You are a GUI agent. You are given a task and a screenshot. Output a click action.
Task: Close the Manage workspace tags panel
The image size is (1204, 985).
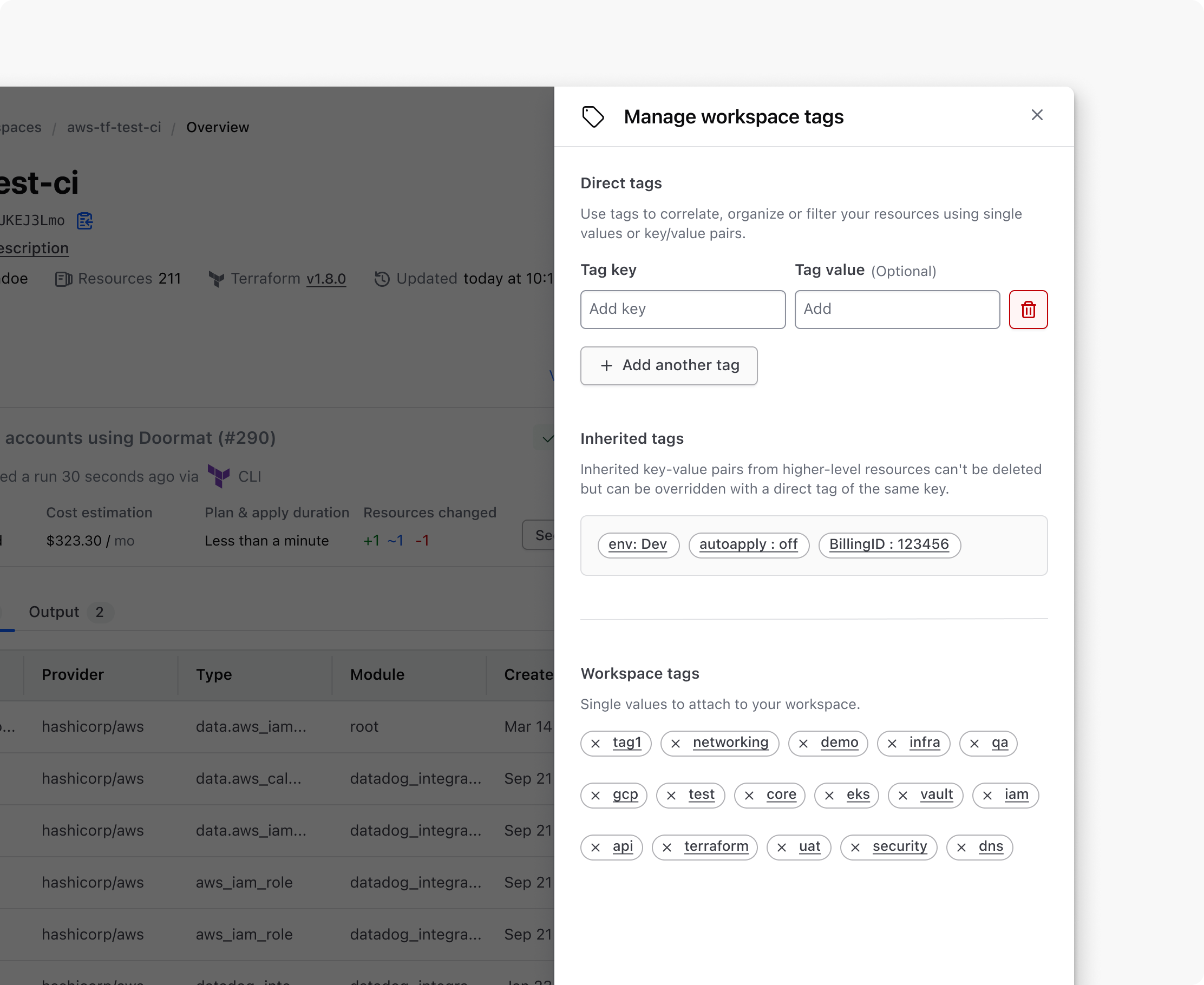pyautogui.click(x=1037, y=115)
